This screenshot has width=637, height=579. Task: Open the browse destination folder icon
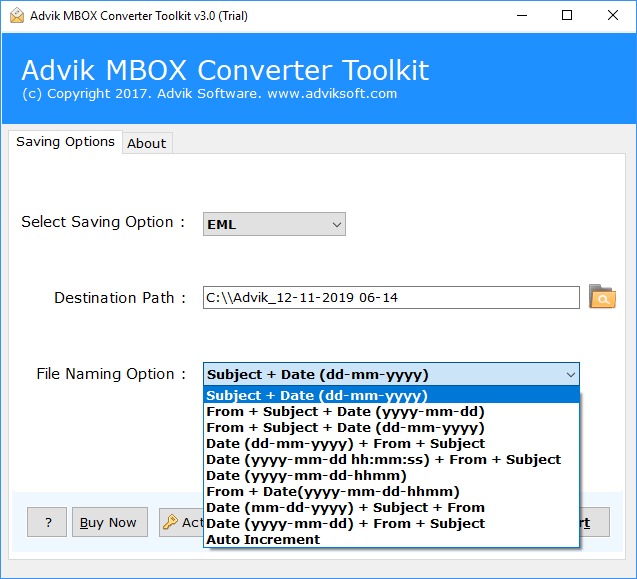click(602, 297)
